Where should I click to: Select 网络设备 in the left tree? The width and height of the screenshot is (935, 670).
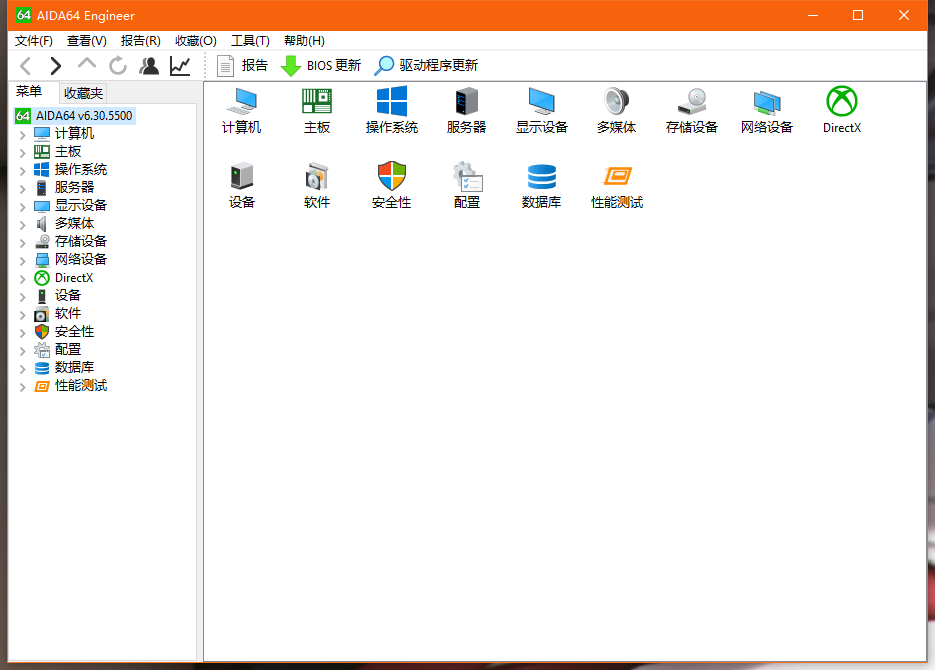[x=80, y=259]
